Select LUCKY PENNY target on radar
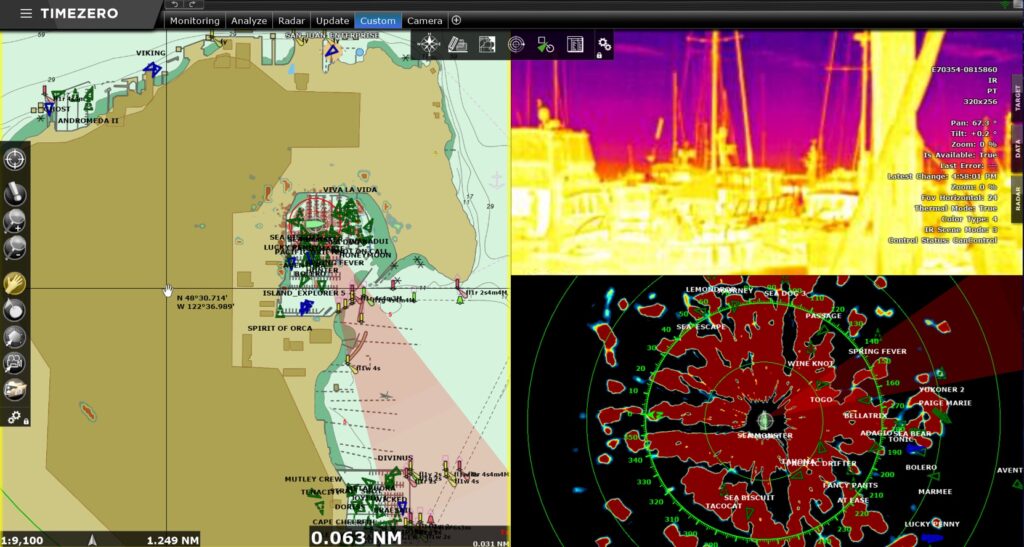The width and height of the screenshot is (1024, 547). point(932,524)
